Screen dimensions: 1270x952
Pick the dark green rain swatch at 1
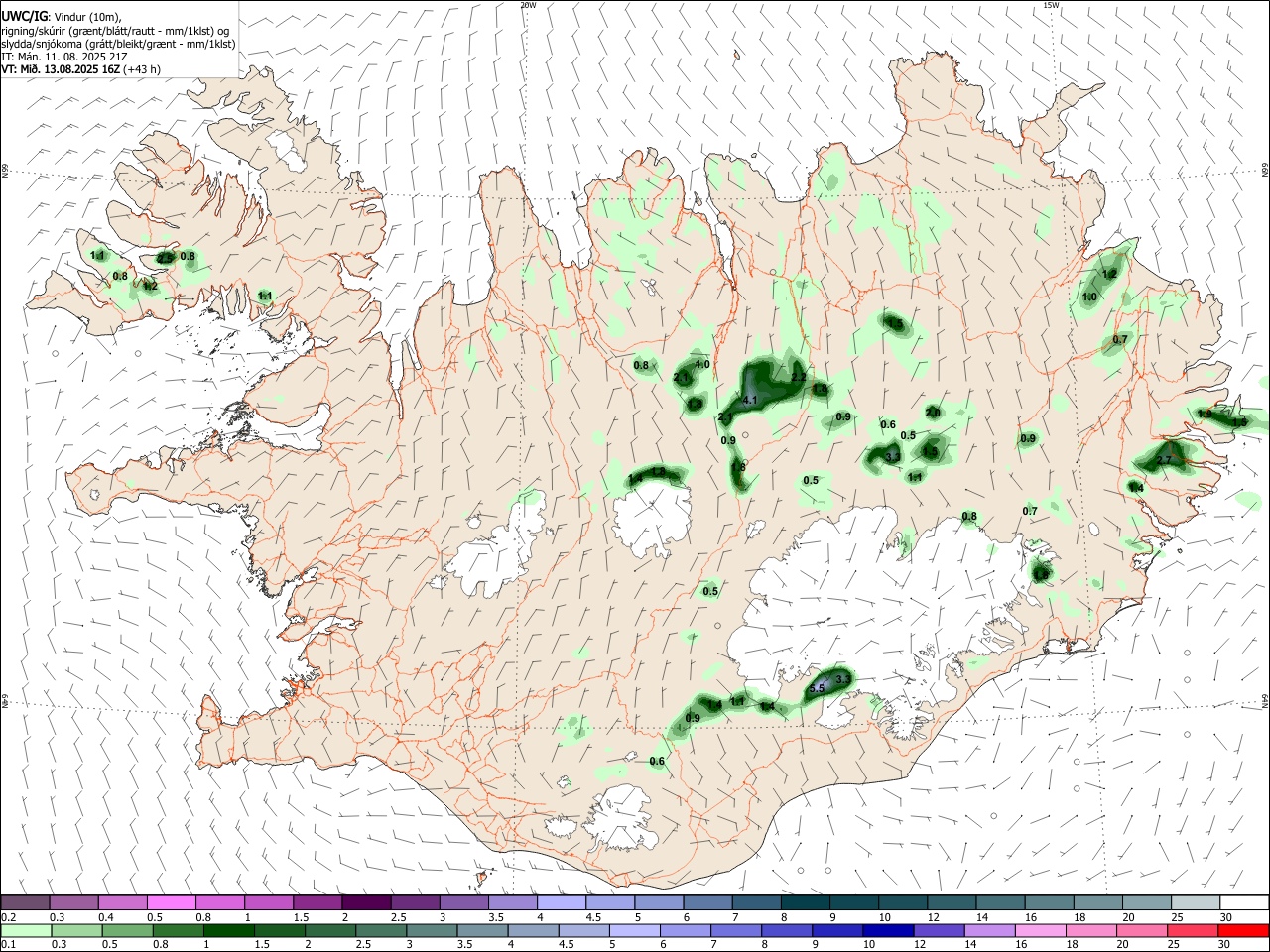(228, 930)
